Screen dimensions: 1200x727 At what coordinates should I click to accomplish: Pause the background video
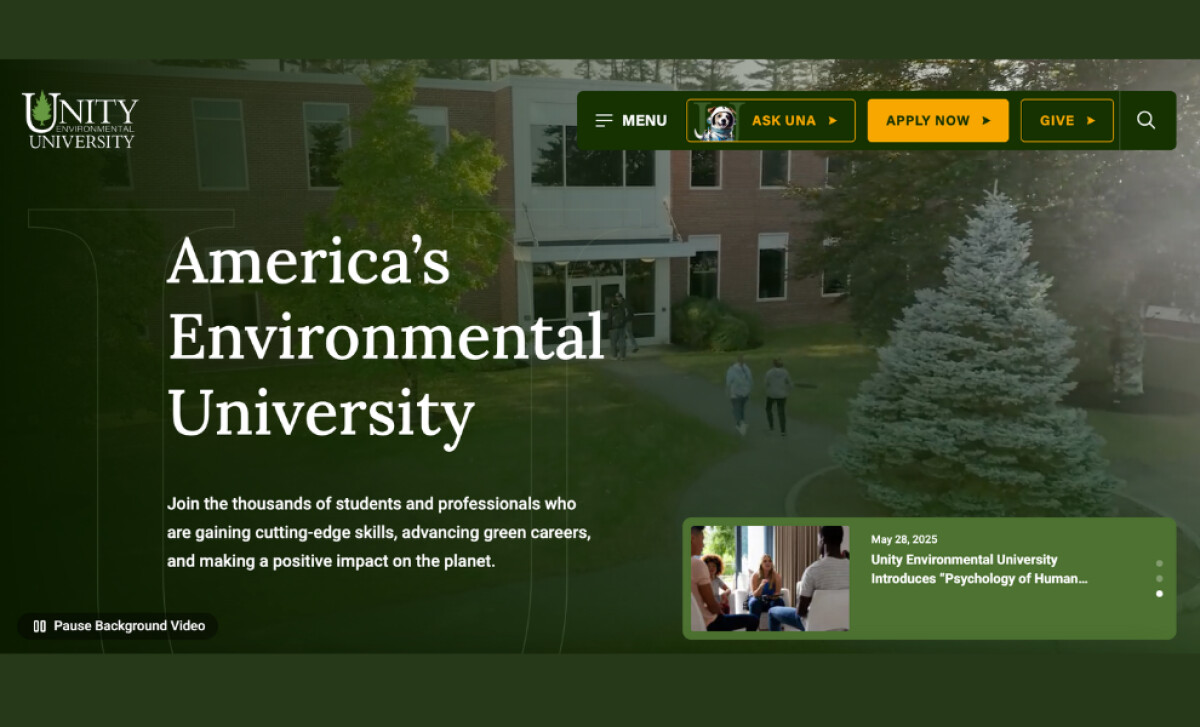tap(118, 626)
